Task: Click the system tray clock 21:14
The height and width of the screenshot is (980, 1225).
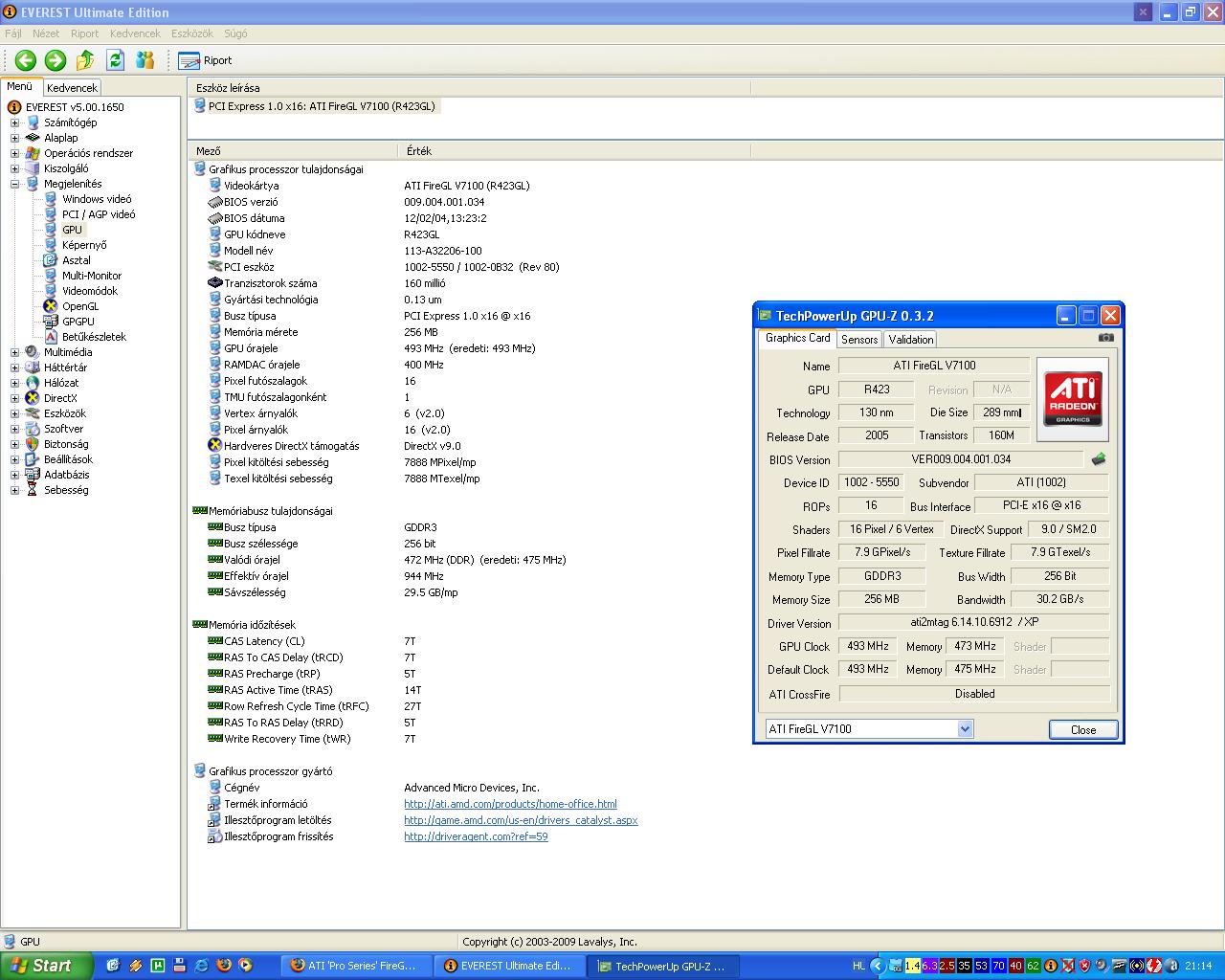Action: (x=1198, y=966)
